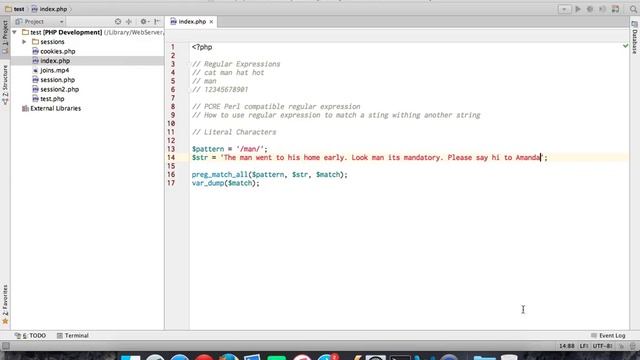Click Scroll from Source target icon
Screen dimensions: 640x360
(118, 22)
